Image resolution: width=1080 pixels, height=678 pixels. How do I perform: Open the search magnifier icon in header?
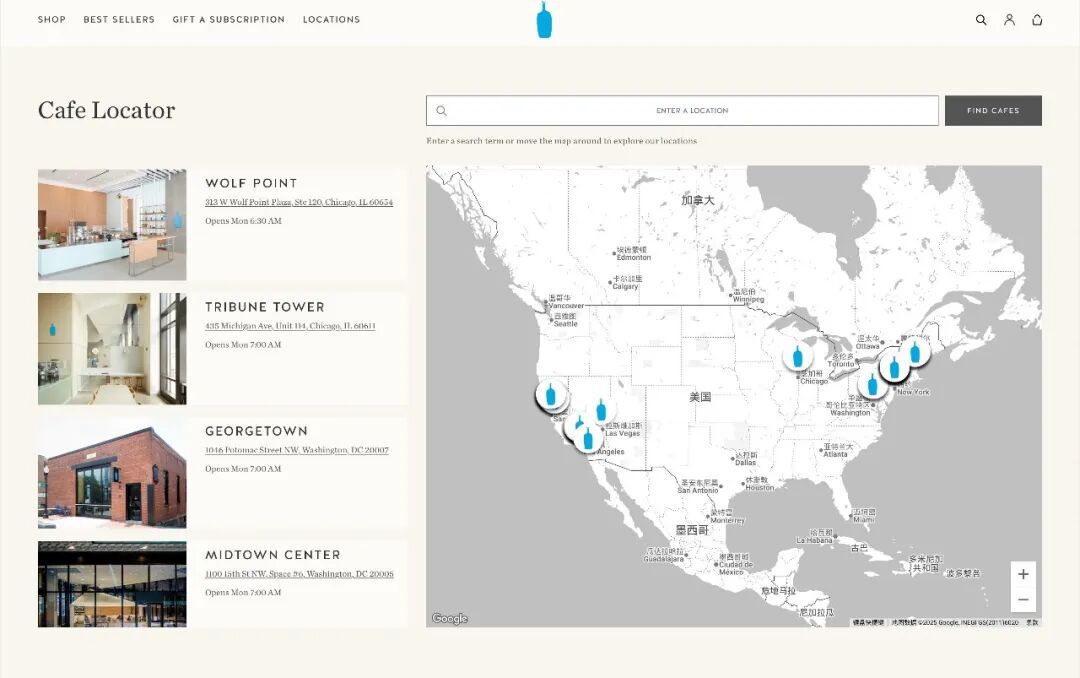(981, 20)
